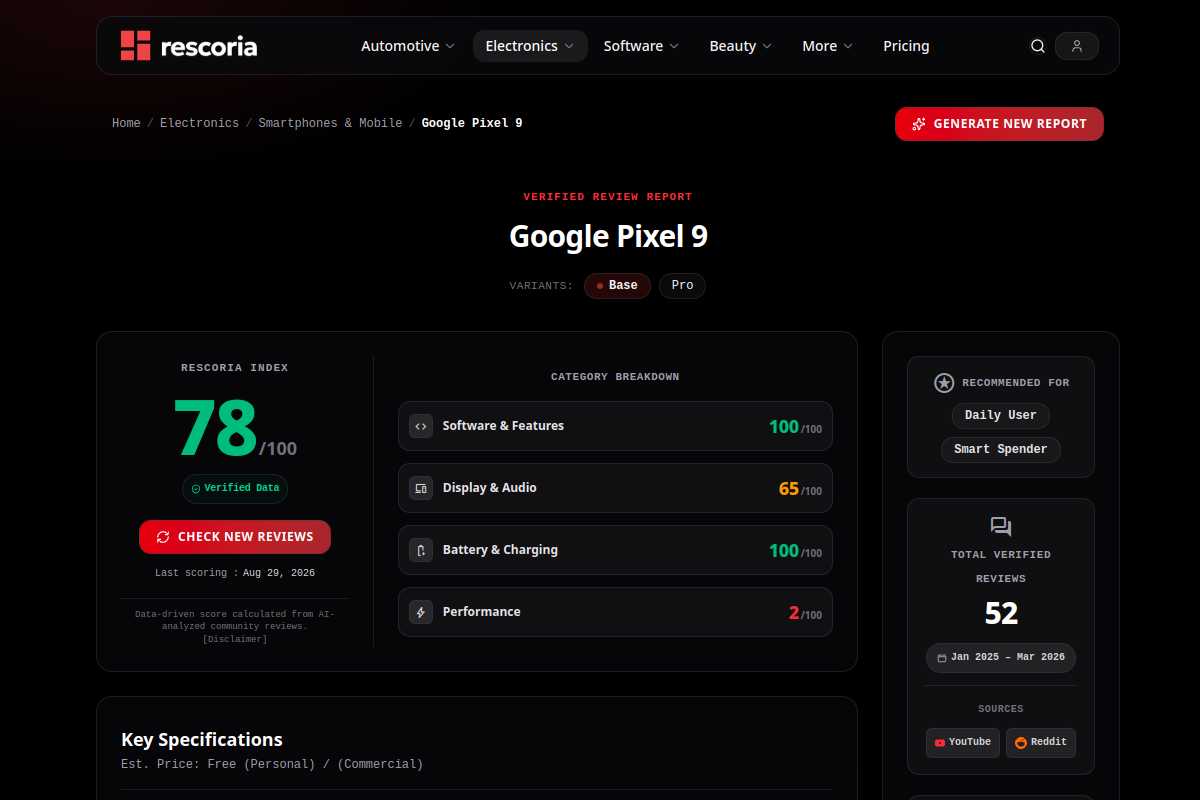Go to Electronics breadcrumb
The image size is (1200, 800).
pos(199,123)
